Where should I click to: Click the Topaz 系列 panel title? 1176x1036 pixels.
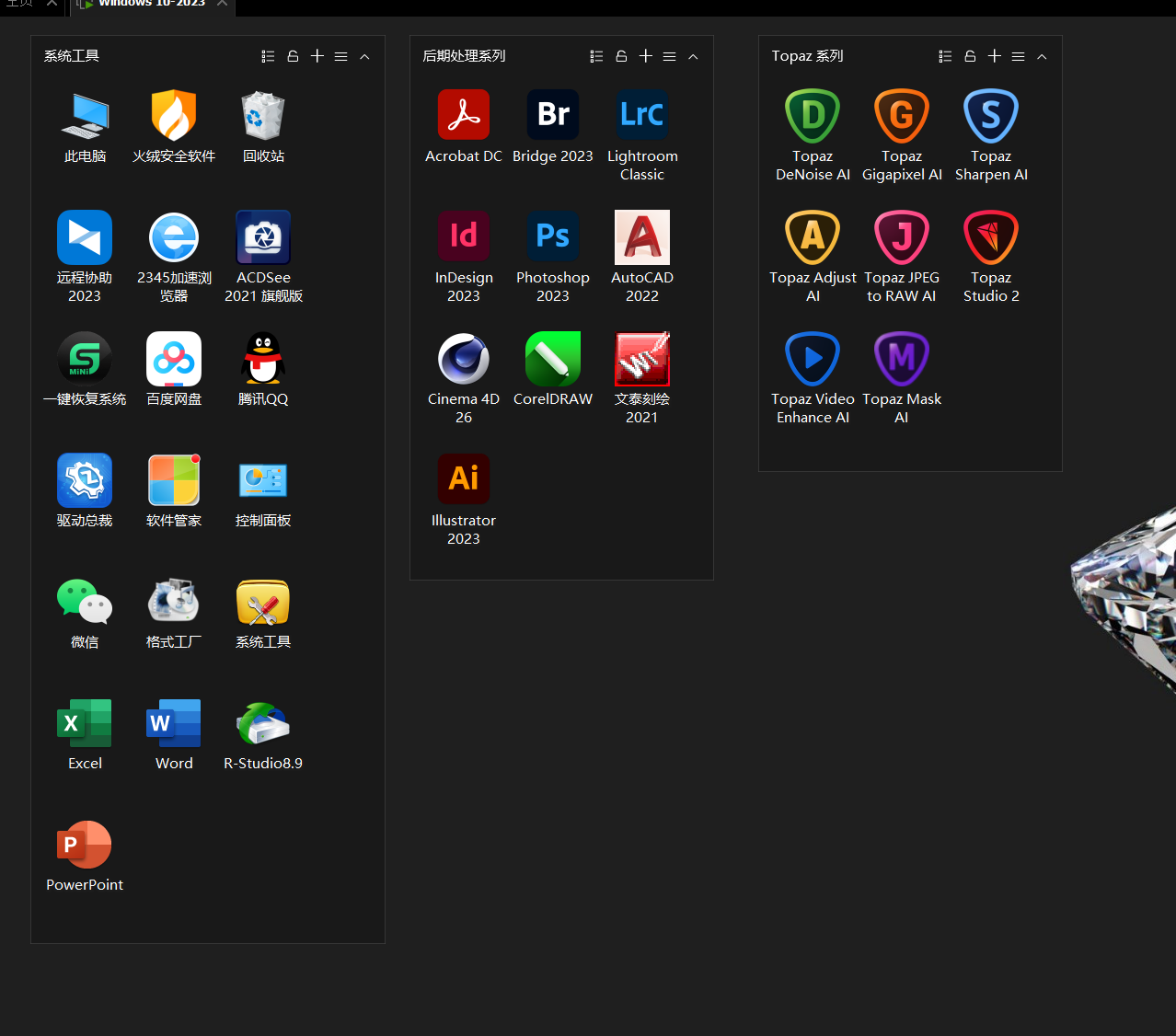807,56
